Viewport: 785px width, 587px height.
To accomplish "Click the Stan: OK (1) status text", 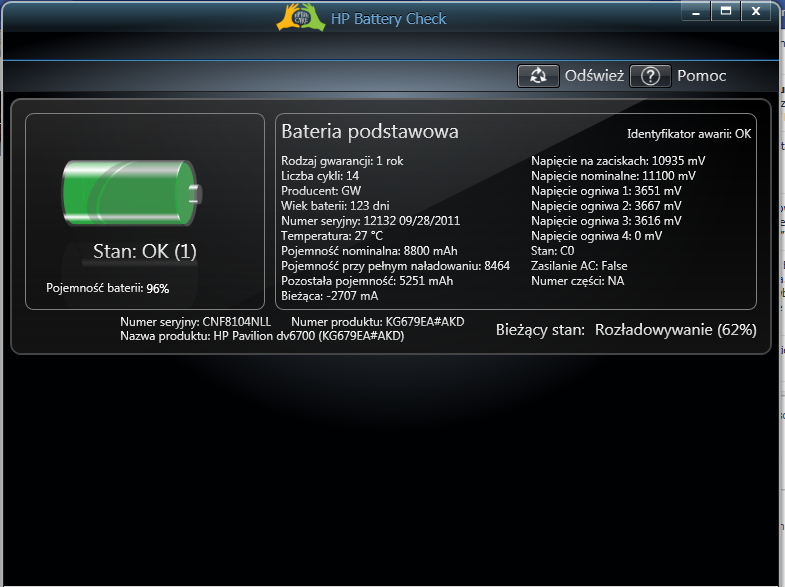I will (x=145, y=251).
